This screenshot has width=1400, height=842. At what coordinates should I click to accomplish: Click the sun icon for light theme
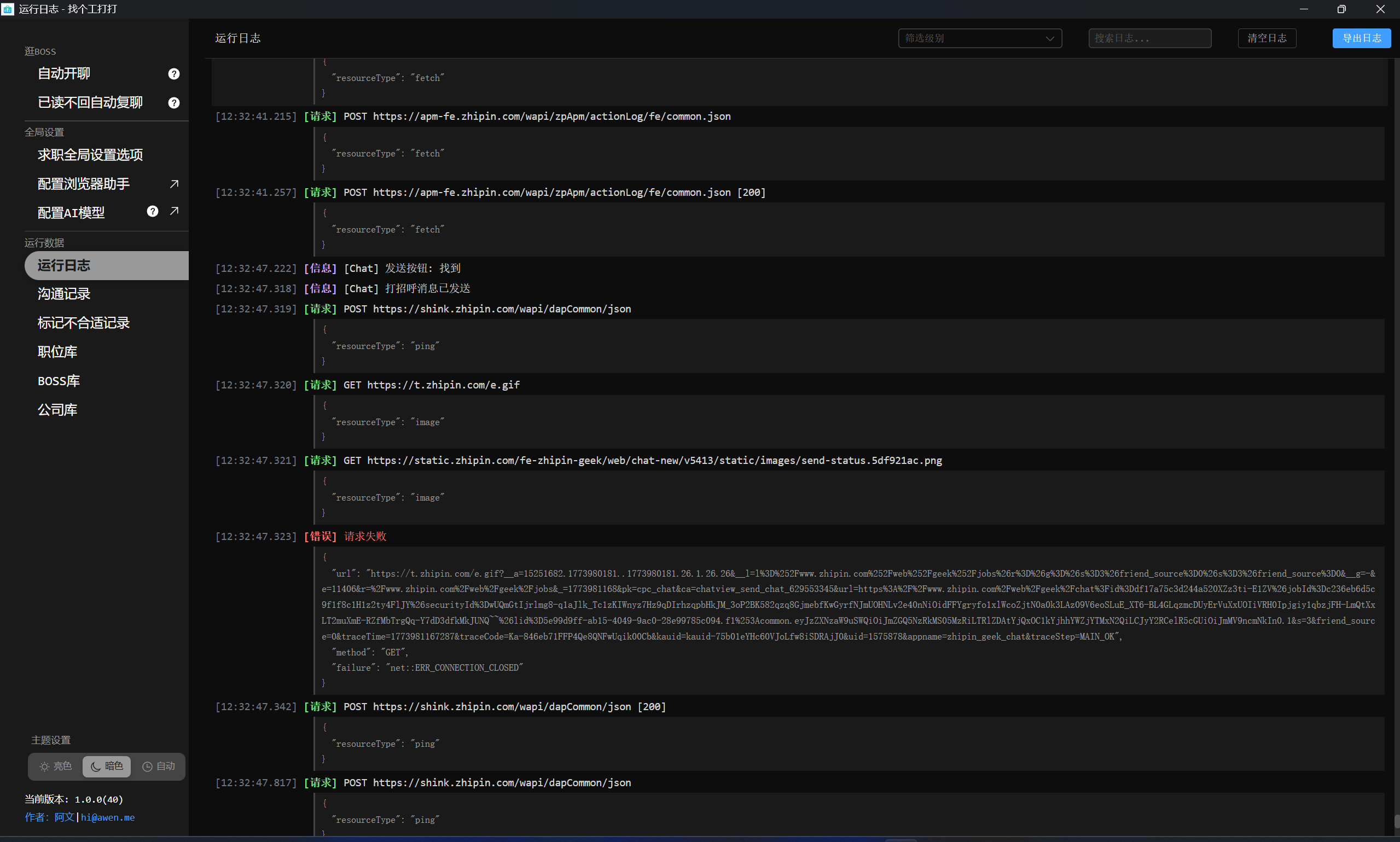pos(44,766)
